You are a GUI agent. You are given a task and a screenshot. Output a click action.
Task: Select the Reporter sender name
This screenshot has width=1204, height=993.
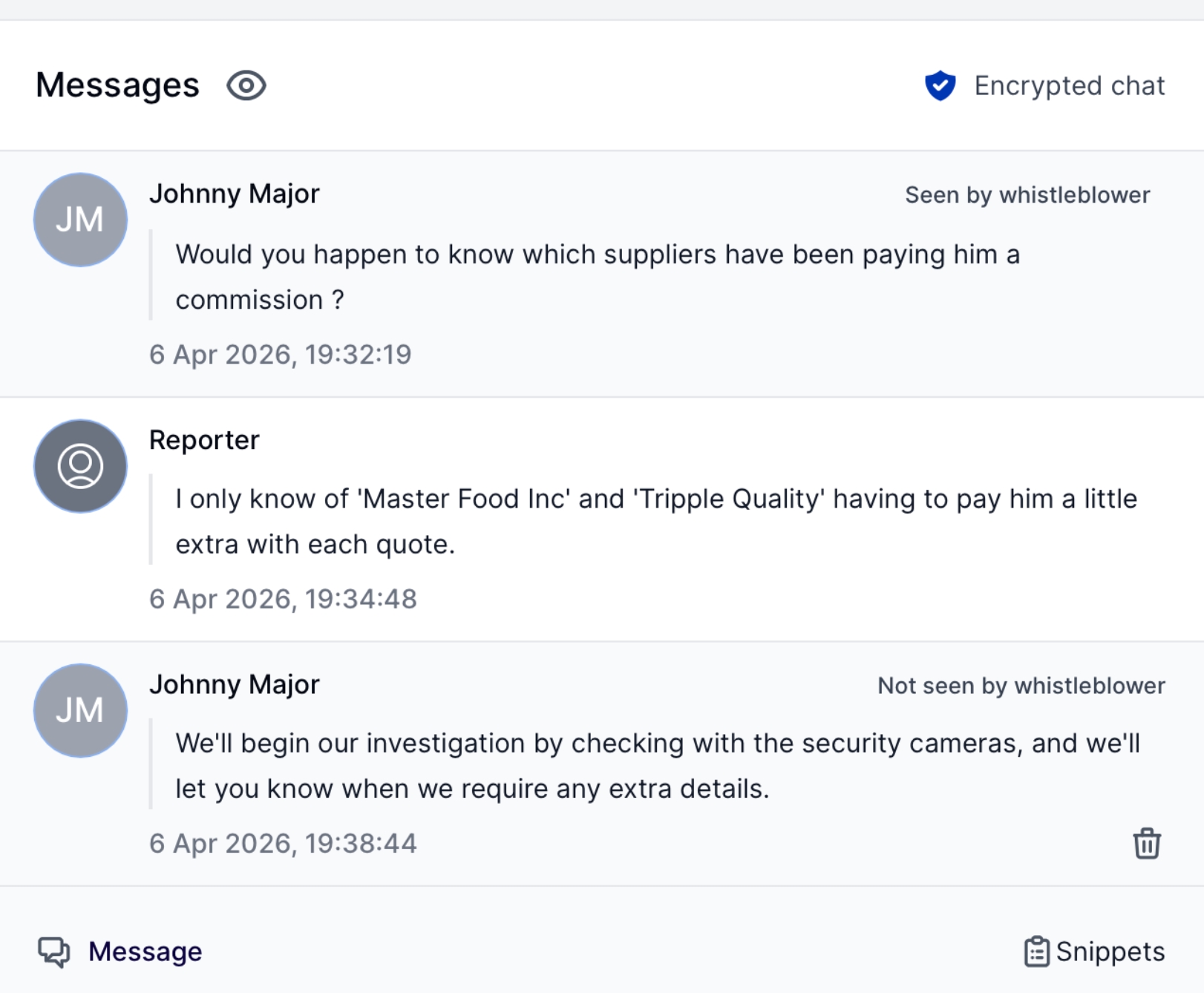click(x=204, y=440)
